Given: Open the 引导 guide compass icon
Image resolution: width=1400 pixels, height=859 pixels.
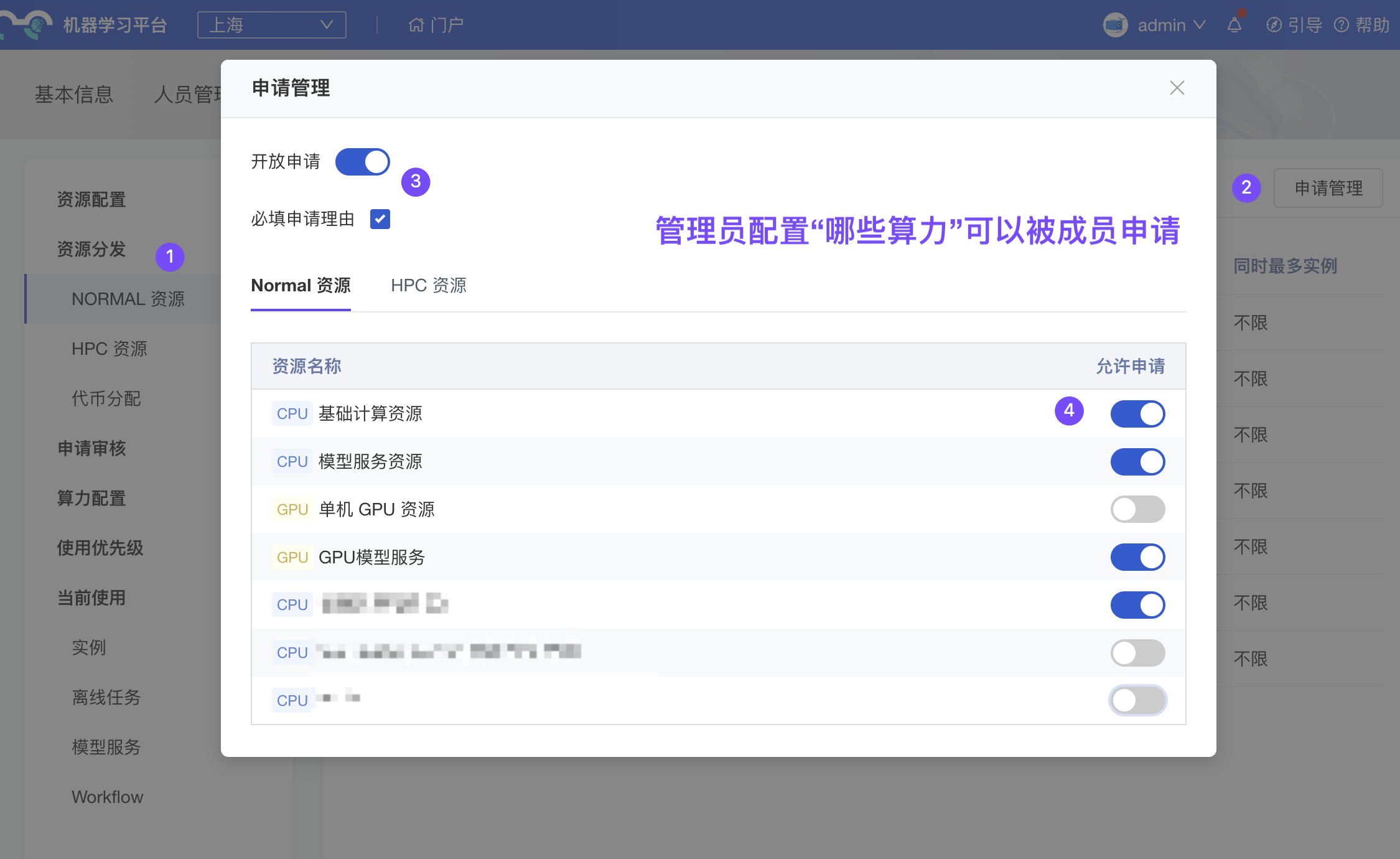Looking at the screenshot, I should [1274, 25].
